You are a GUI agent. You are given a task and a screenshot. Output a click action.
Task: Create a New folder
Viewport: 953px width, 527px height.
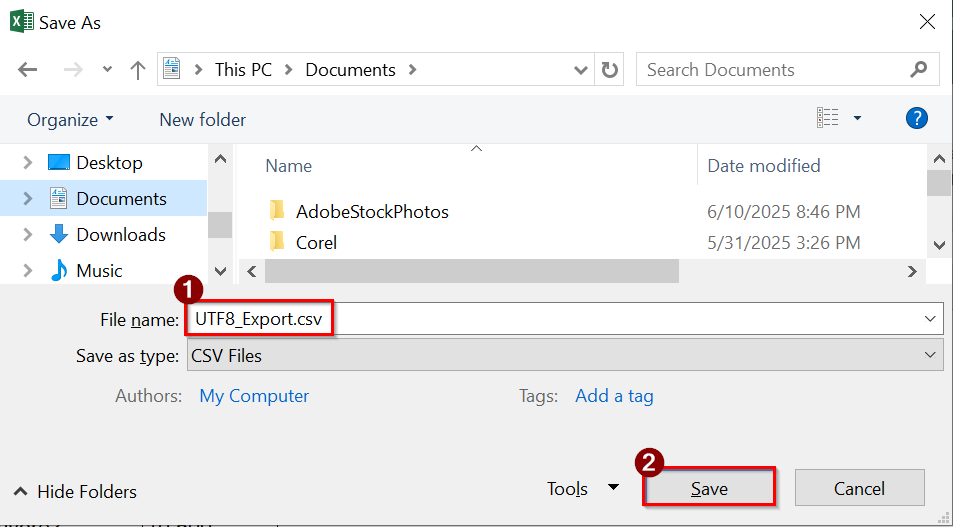pyautogui.click(x=202, y=120)
